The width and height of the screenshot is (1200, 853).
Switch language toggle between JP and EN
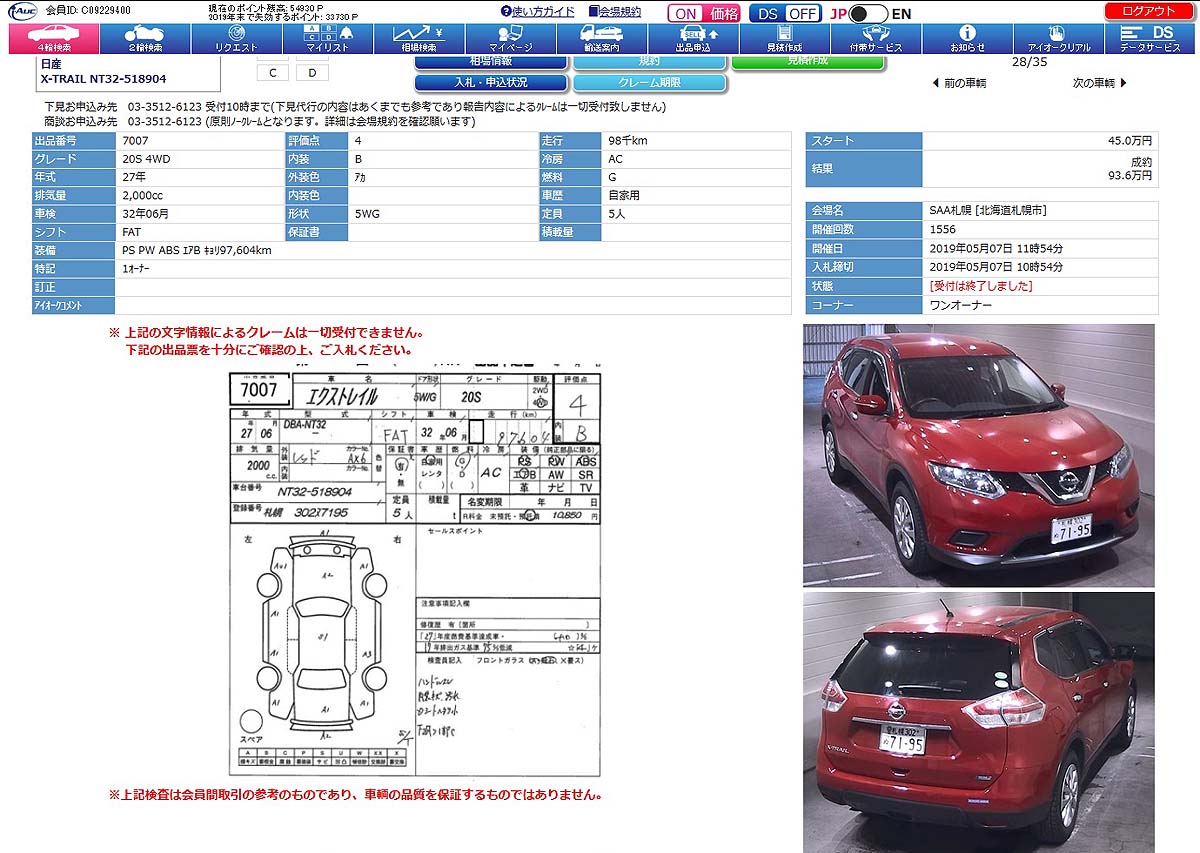click(x=868, y=13)
